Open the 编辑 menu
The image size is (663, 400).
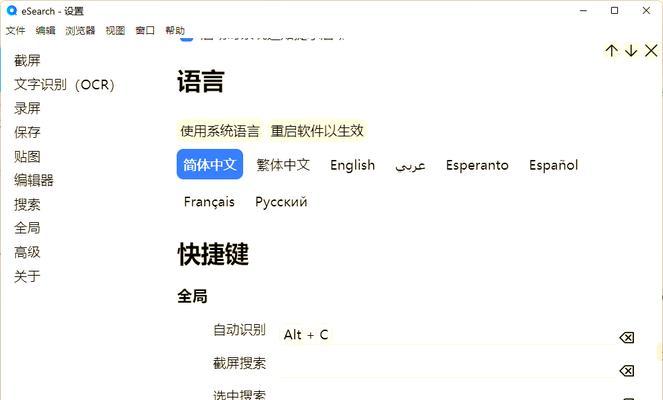pyautogui.click(x=45, y=30)
